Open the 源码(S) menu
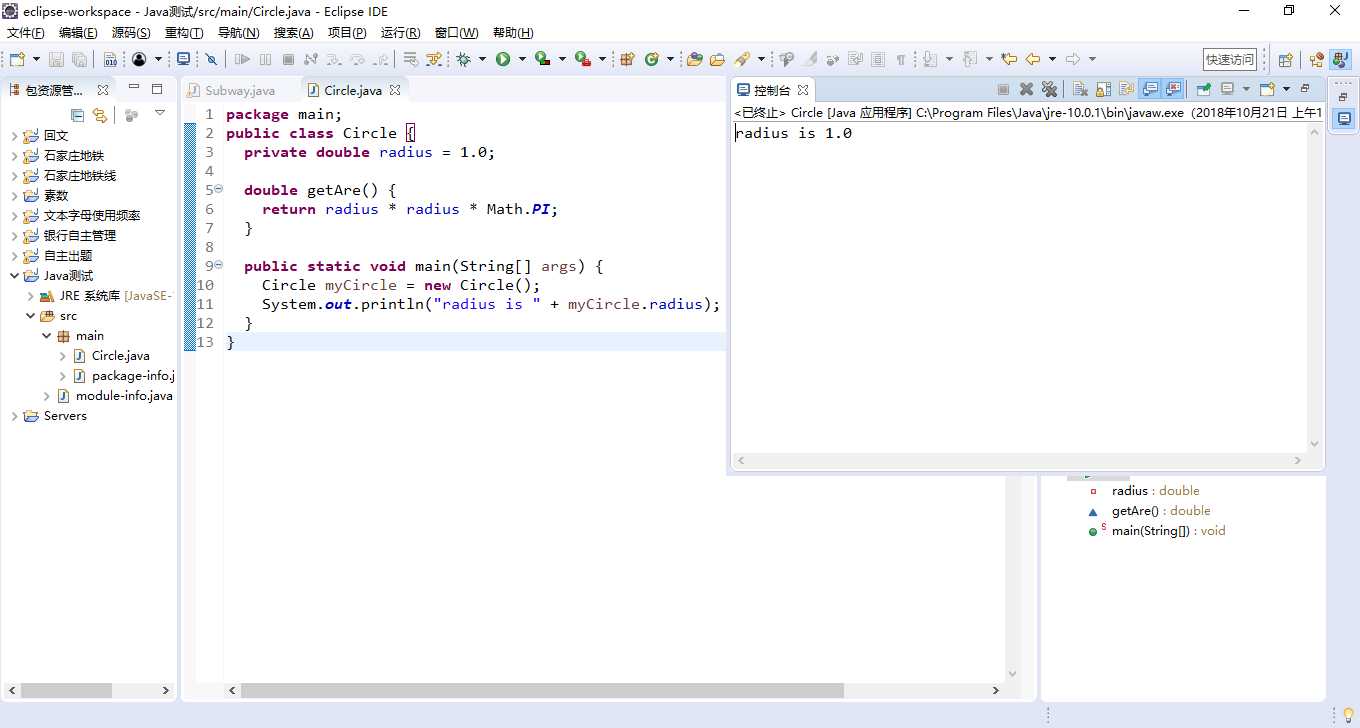This screenshot has height=728, width=1360. (130, 33)
